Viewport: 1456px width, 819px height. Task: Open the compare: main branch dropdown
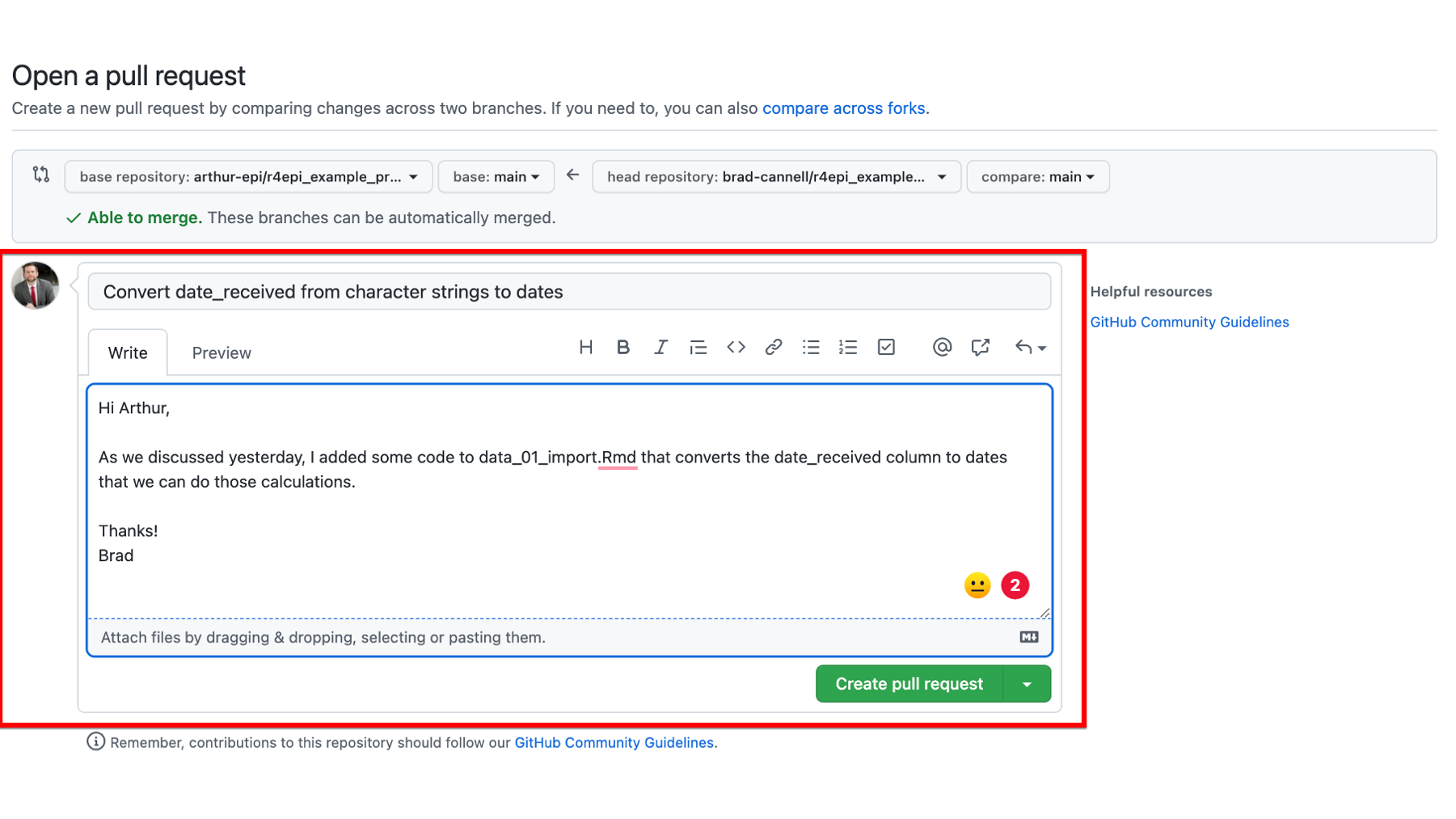pyautogui.click(x=1038, y=176)
